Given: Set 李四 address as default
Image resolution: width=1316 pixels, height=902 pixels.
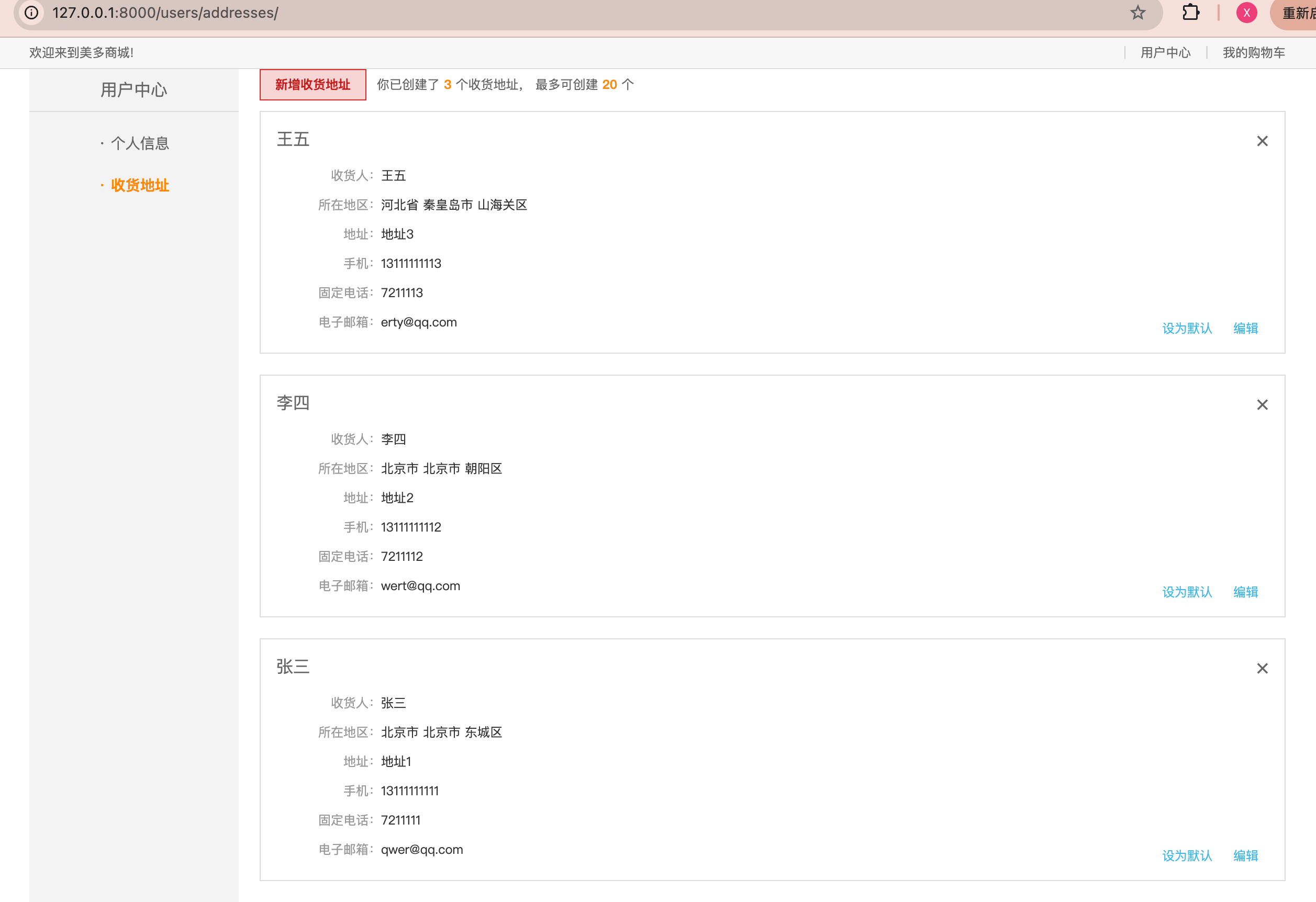Looking at the screenshot, I should [x=1187, y=592].
